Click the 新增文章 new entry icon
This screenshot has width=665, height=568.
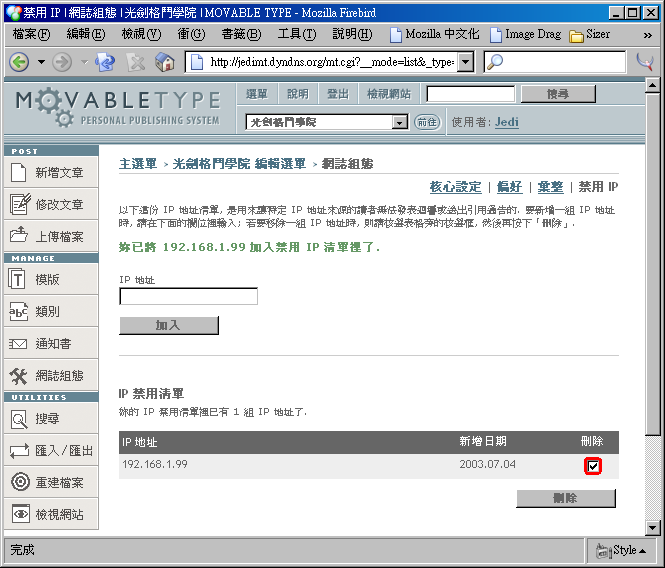click(18, 173)
